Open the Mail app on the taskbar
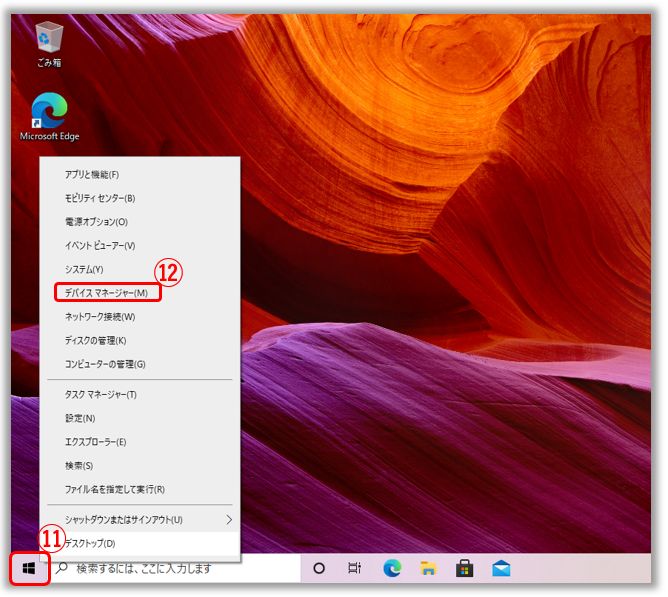This screenshot has height=597, width=668. point(501,568)
